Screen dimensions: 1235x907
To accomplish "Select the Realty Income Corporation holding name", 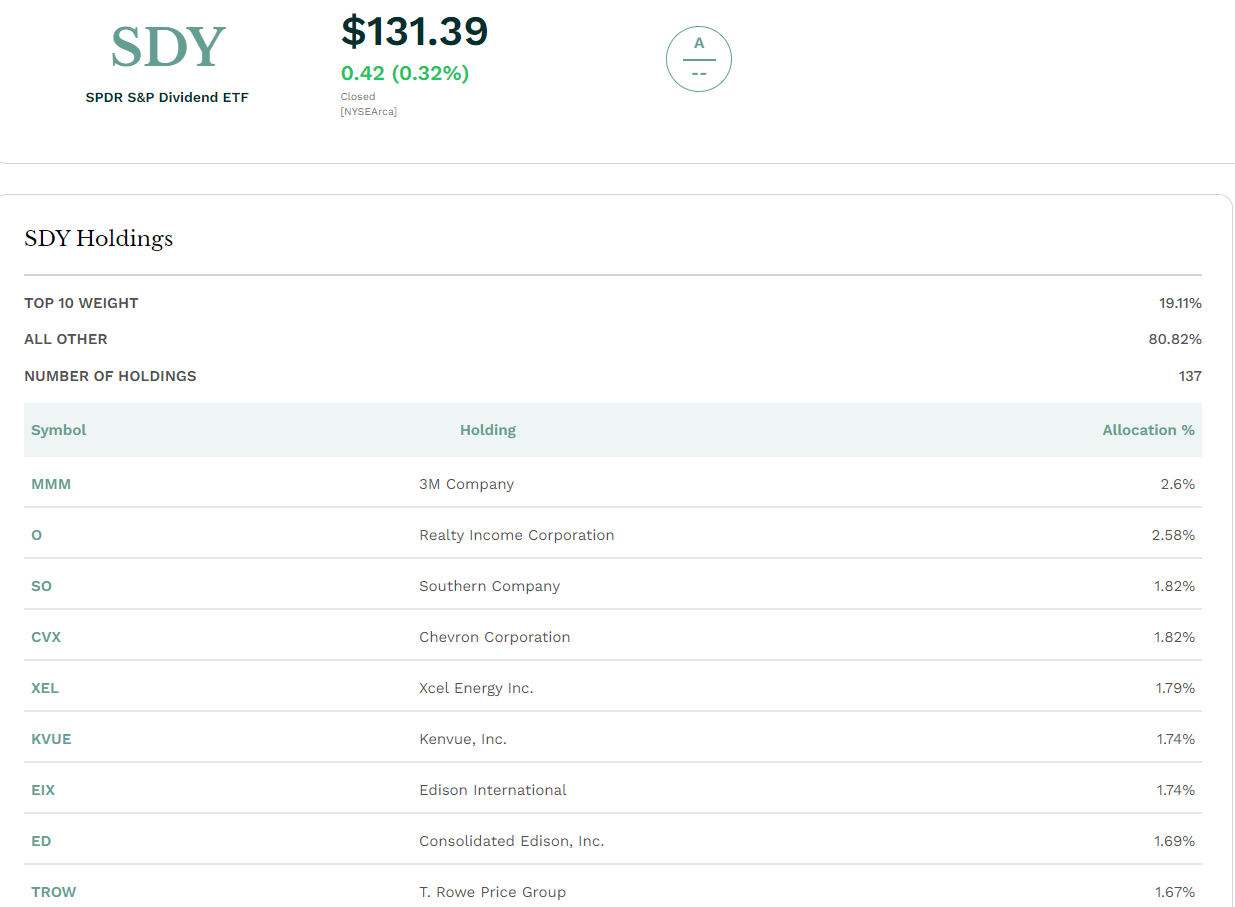I will point(517,535).
